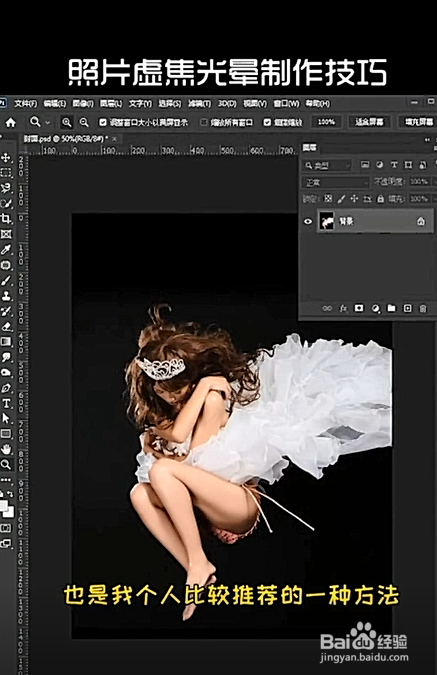The image size is (437, 675).
Task: Select the Clone Stamp tool
Action: [6, 296]
